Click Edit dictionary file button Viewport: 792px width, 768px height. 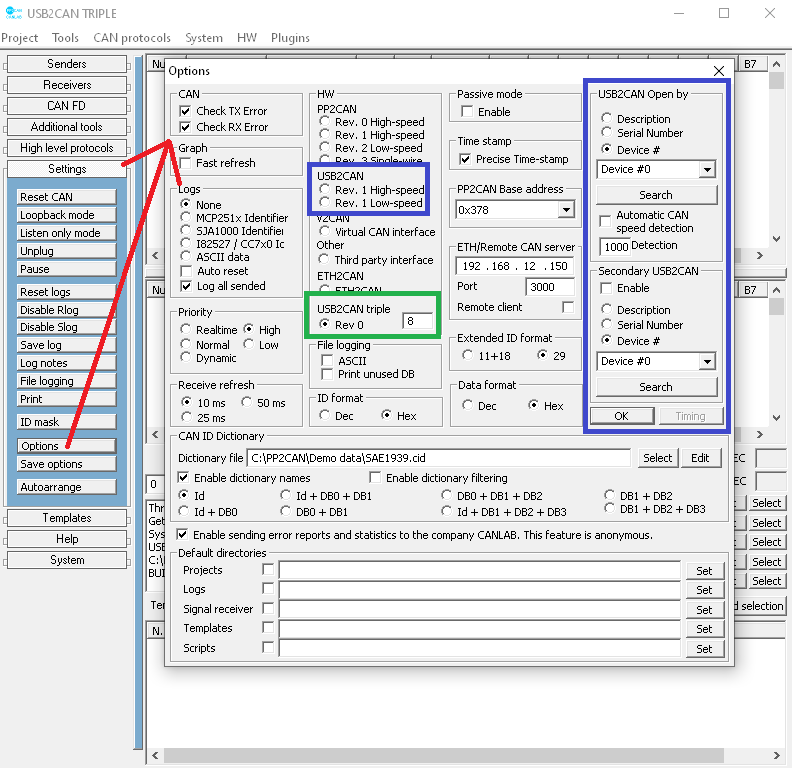[700, 458]
